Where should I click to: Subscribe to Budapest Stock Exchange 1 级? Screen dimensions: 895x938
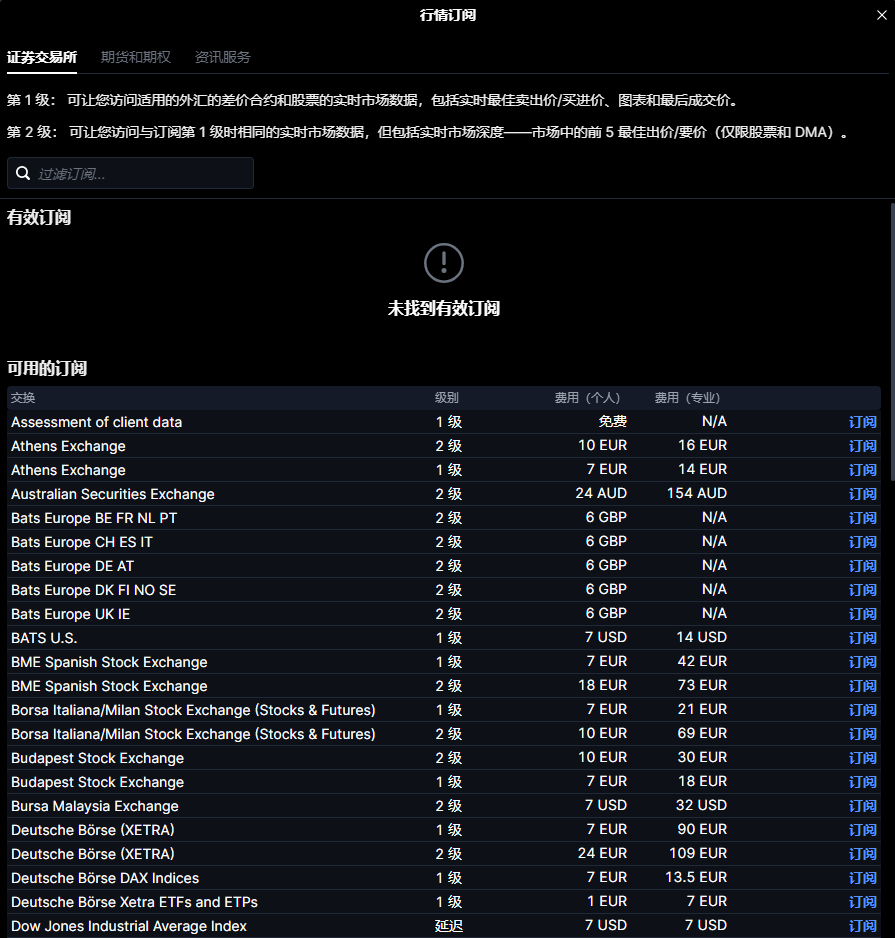coord(863,782)
